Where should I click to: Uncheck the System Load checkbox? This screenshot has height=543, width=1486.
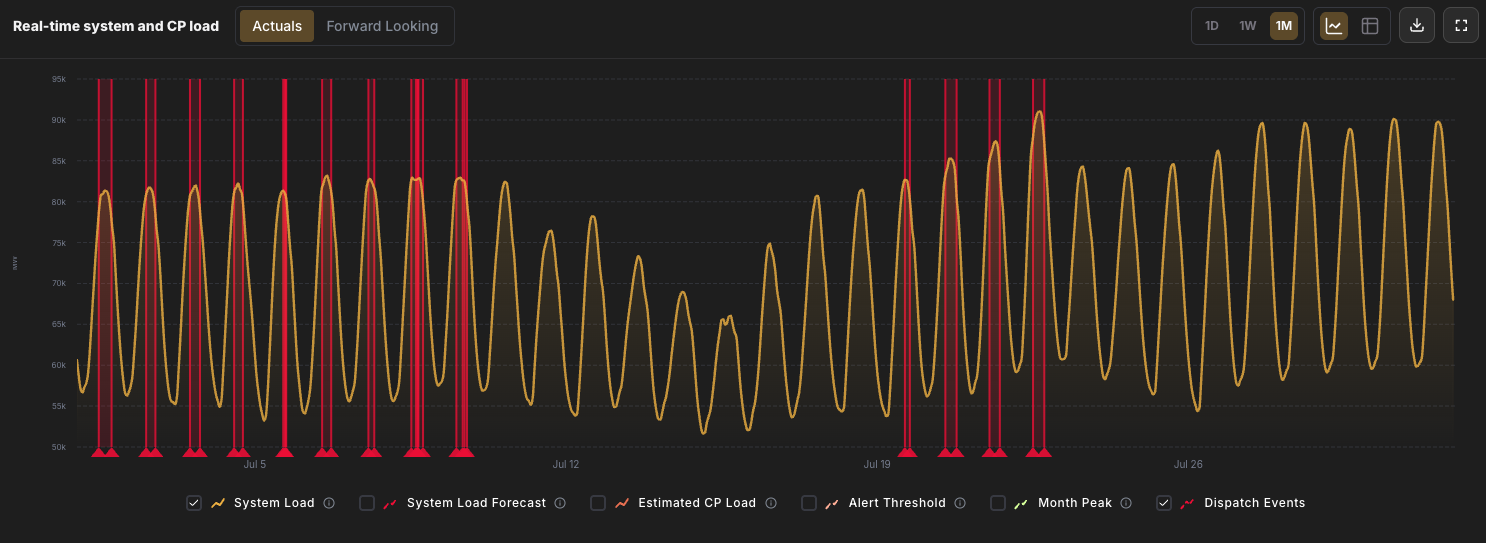pyautogui.click(x=194, y=503)
